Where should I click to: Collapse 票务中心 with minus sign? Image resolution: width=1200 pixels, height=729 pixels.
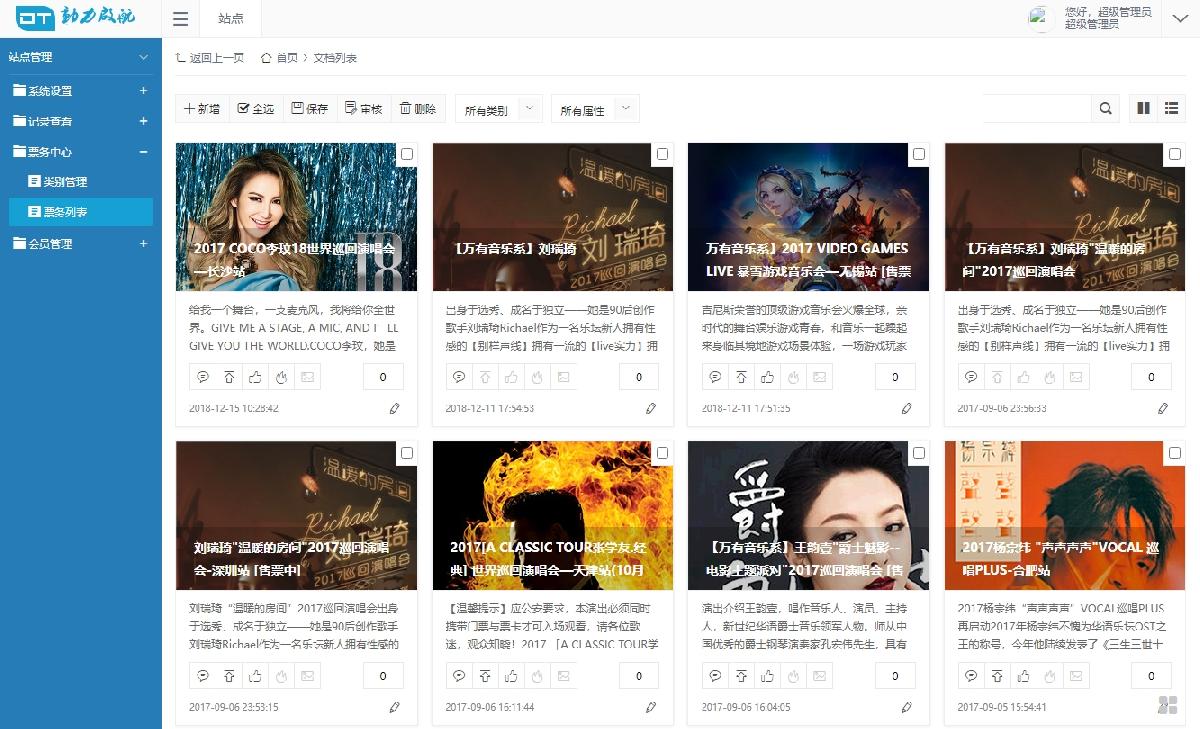pyautogui.click(x=143, y=152)
